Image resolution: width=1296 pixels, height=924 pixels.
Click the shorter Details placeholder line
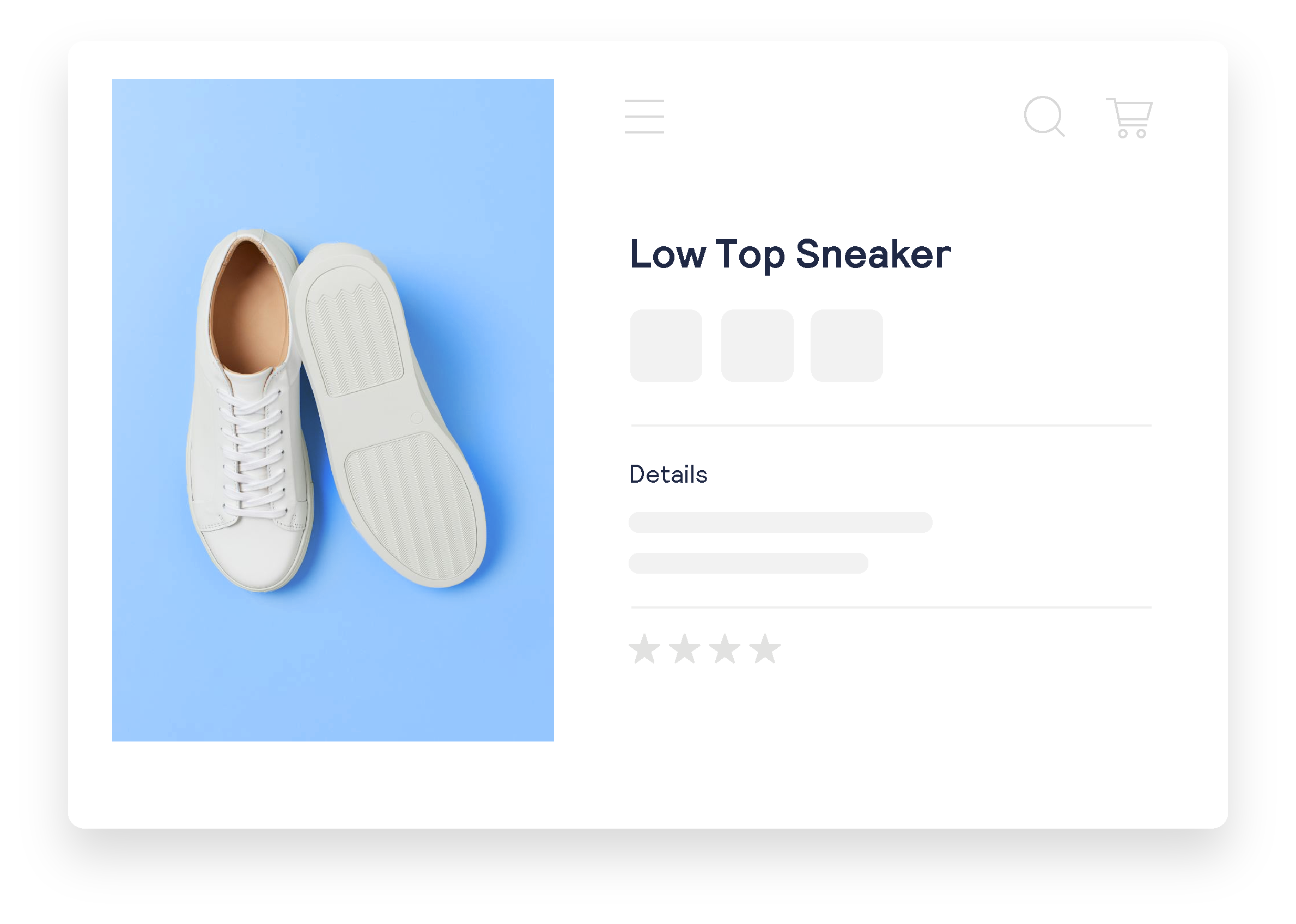tap(749, 564)
